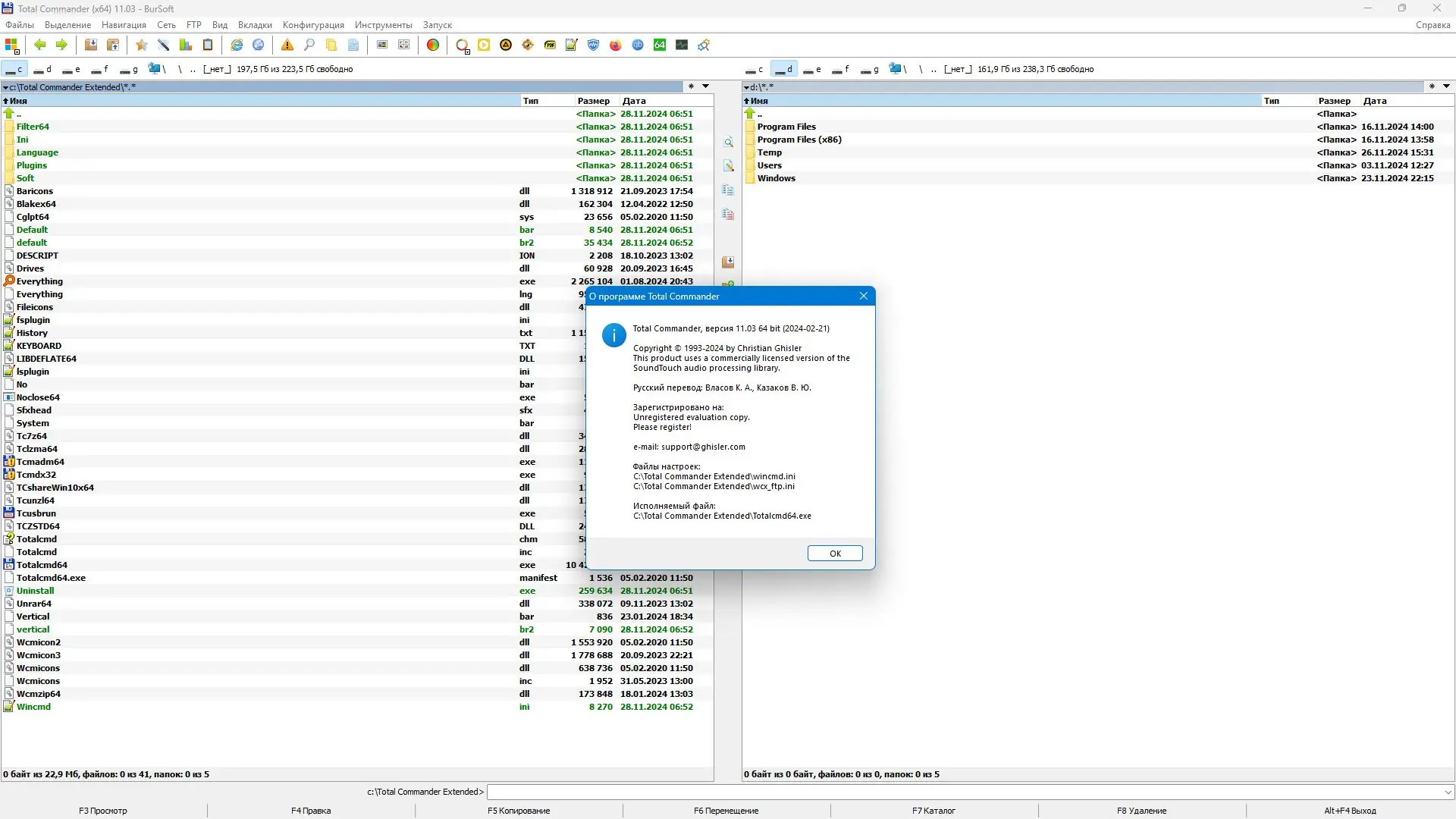Screen dimensions: 1456x819
Task: Click the yellow warning triangle toolbar icon
Action: [x=287, y=45]
